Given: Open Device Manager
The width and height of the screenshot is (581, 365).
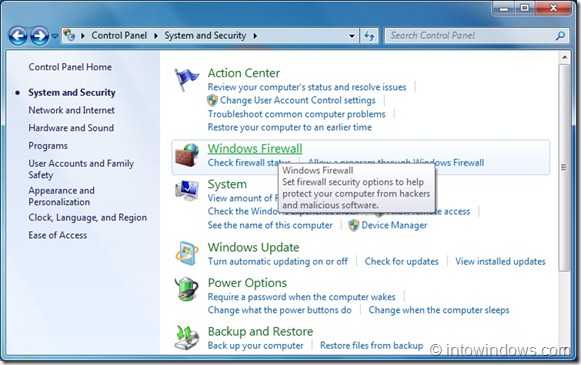Looking at the screenshot, I should (394, 225).
